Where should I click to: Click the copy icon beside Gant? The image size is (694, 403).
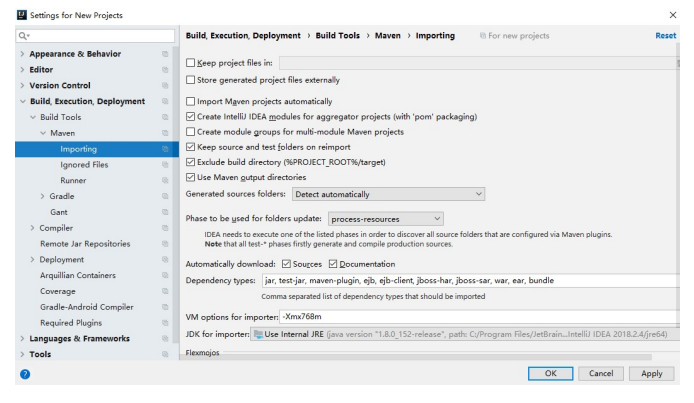pyautogui.click(x=165, y=212)
